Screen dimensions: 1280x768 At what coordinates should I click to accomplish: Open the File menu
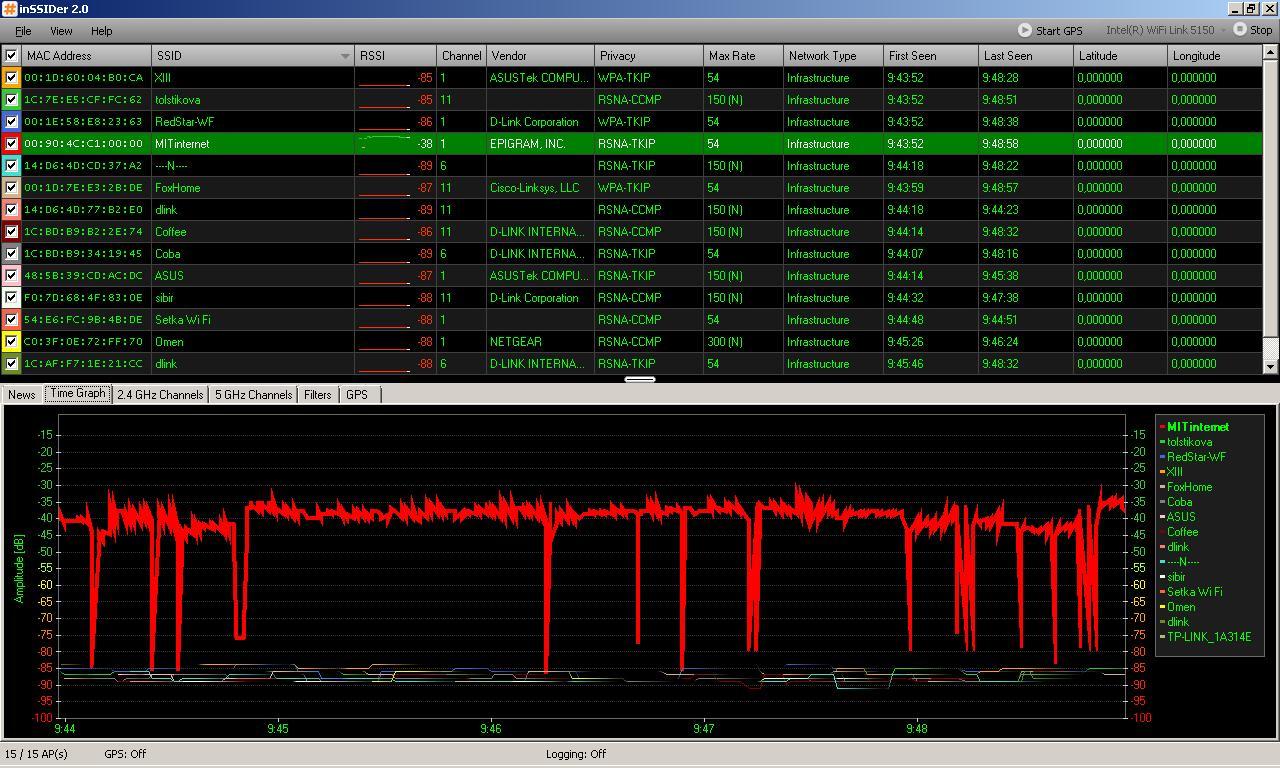pyautogui.click(x=22, y=31)
